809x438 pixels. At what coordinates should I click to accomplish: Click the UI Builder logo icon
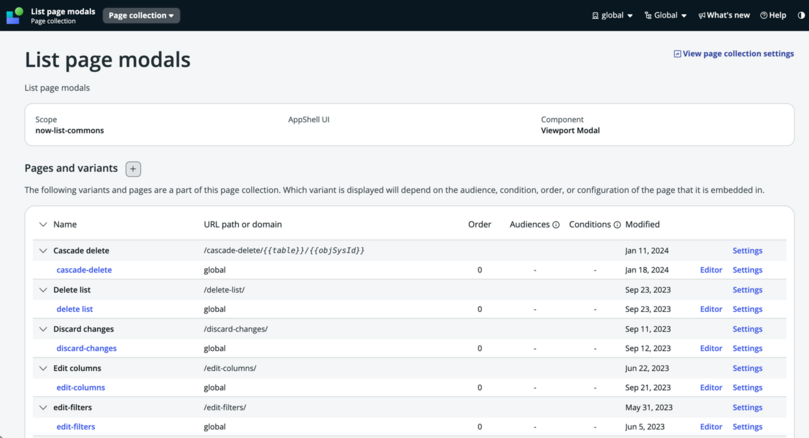click(14, 15)
